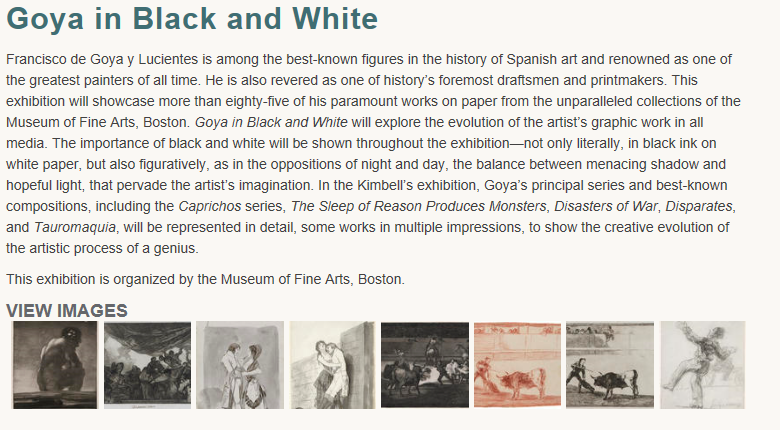Click italic 'Goya in Black and White' text
This screenshot has height=442, width=780.
point(272,122)
